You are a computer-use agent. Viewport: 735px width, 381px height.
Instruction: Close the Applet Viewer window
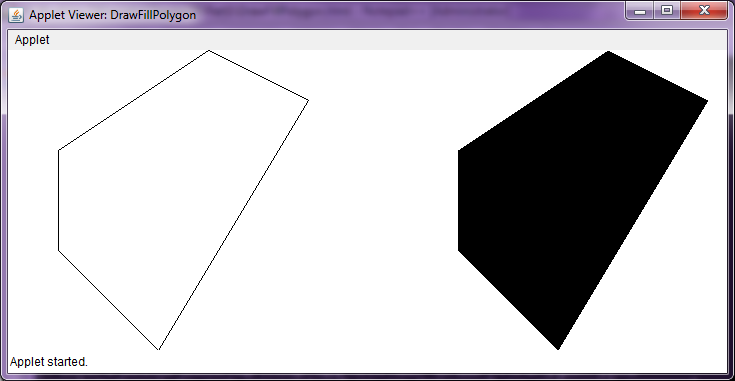coord(704,10)
